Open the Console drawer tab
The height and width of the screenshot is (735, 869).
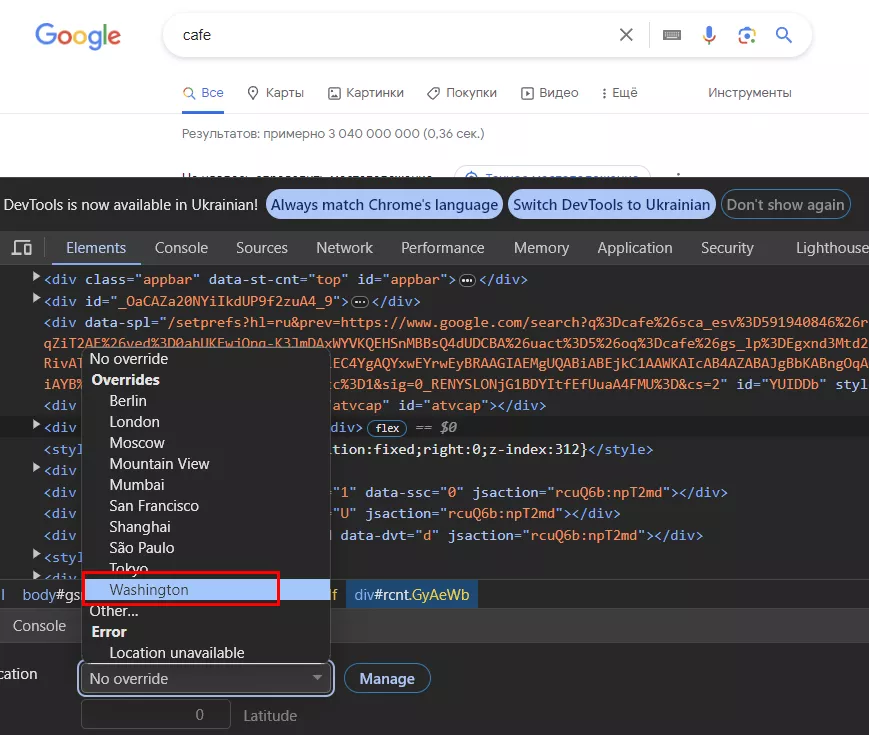pyautogui.click(x=39, y=626)
